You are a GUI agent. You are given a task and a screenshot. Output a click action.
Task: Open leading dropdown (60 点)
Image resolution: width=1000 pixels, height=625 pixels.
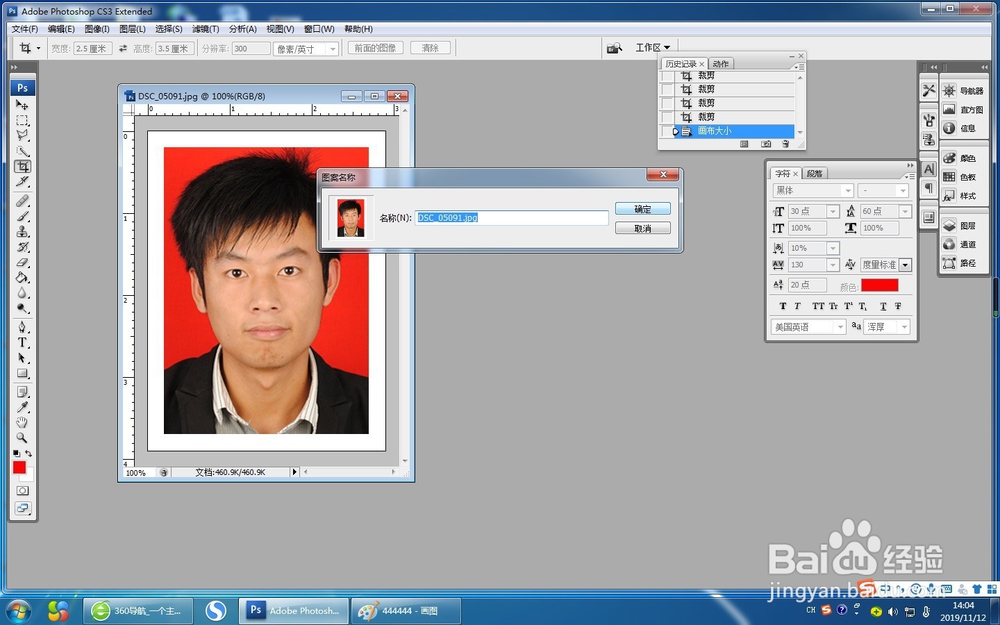(x=905, y=211)
